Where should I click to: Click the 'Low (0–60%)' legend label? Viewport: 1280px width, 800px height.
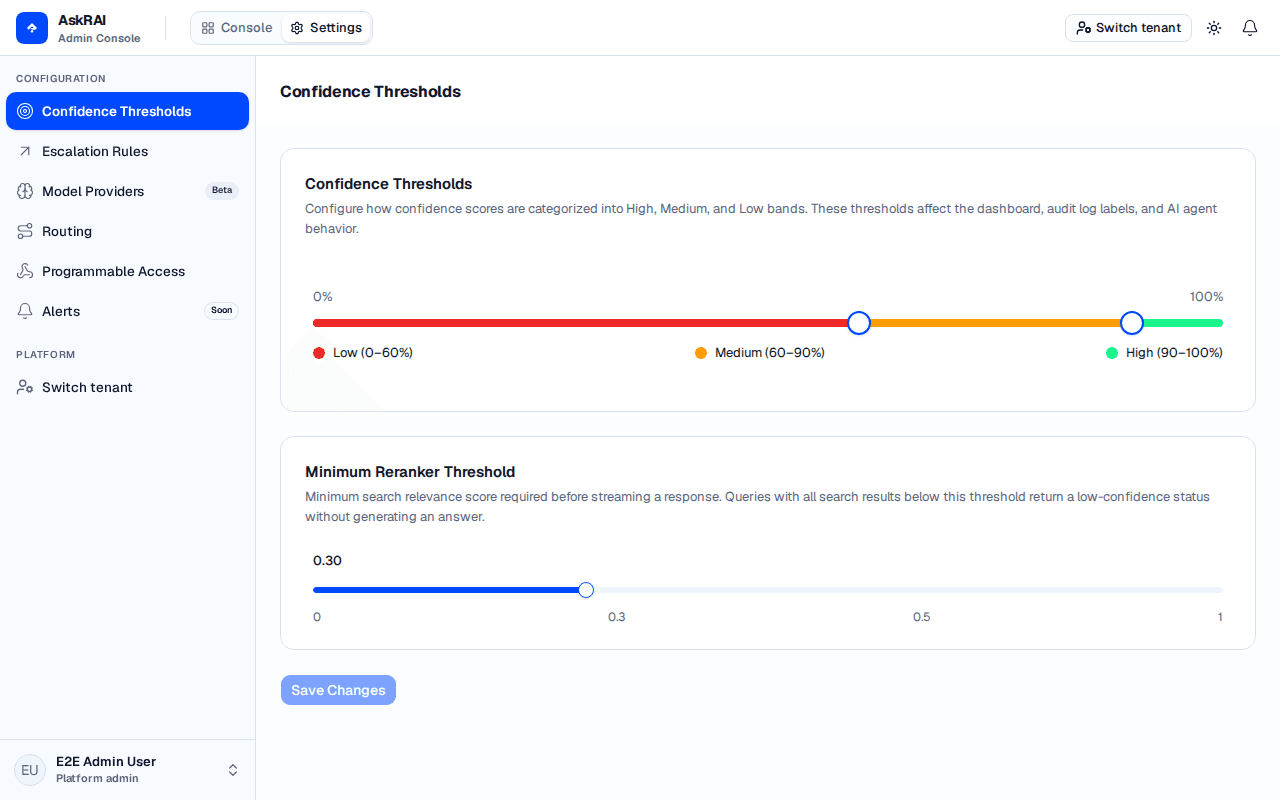373,353
